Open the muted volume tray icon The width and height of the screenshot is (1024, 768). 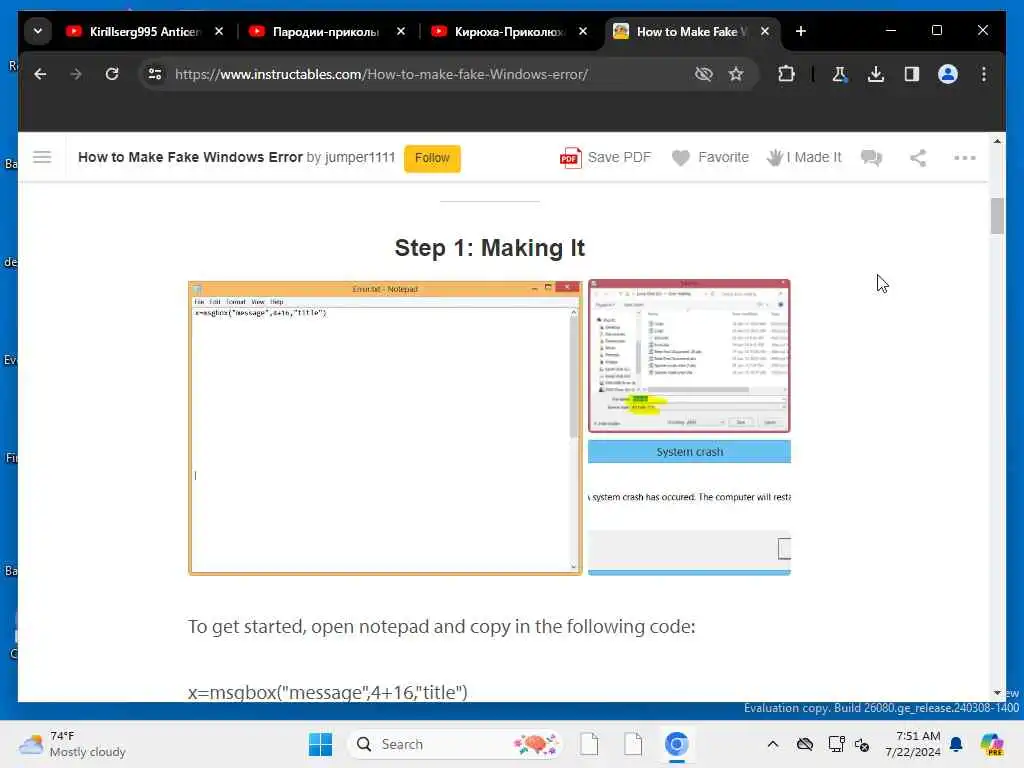pyautogui.click(x=862, y=744)
